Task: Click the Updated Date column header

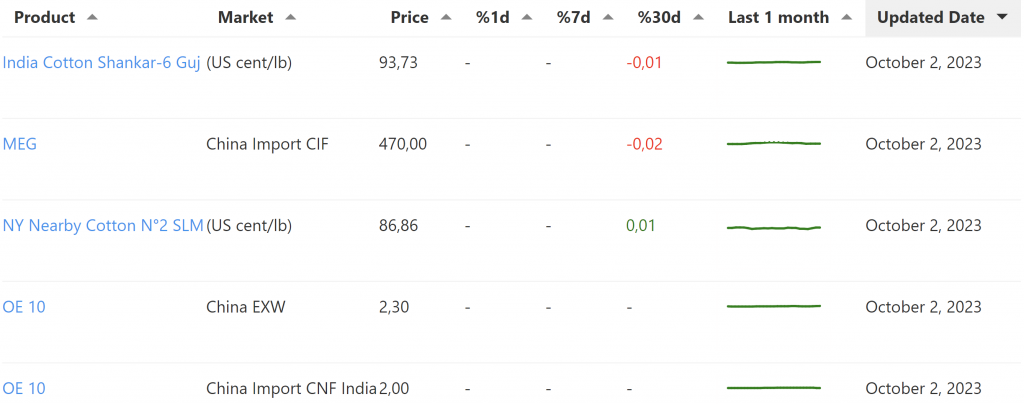Action: tap(930, 17)
